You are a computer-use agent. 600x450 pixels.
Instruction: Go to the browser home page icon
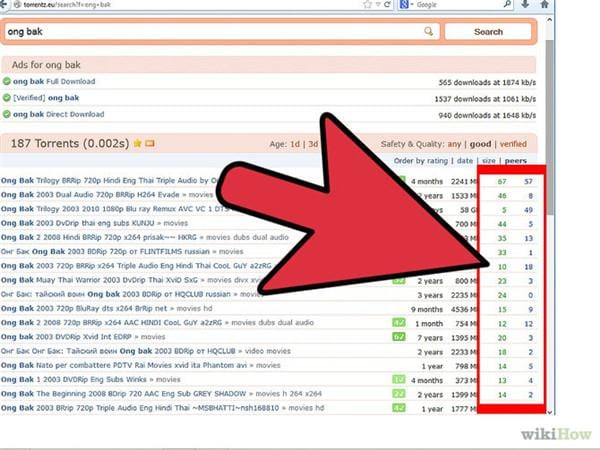click(x=544, y=5)
